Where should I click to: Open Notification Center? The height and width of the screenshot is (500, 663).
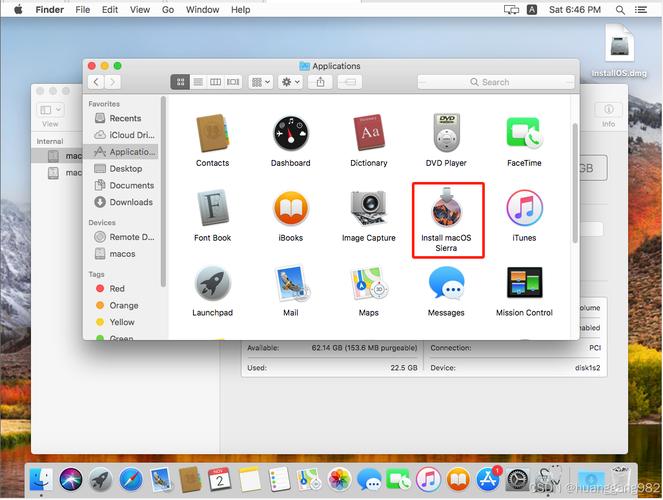pyautogui.click(x=641, y=9)
